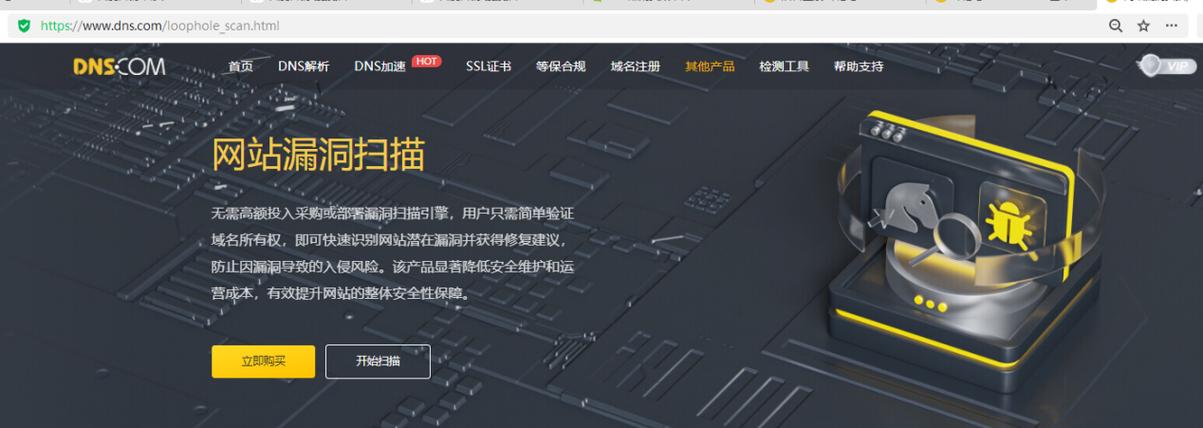Click the 开始扫描 button
This screenshot has width=1203, height=428.
point(378,361)
